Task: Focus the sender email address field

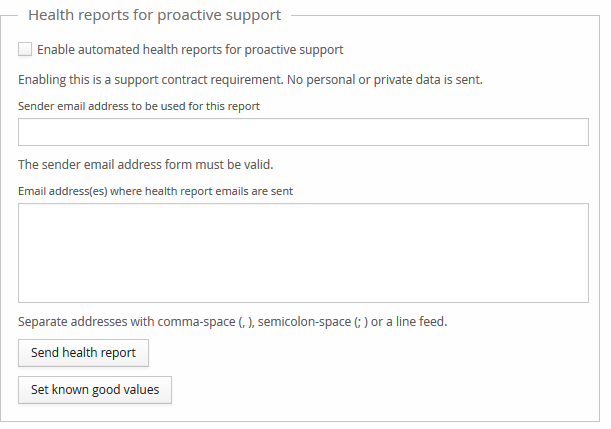Action: [303, 132]
